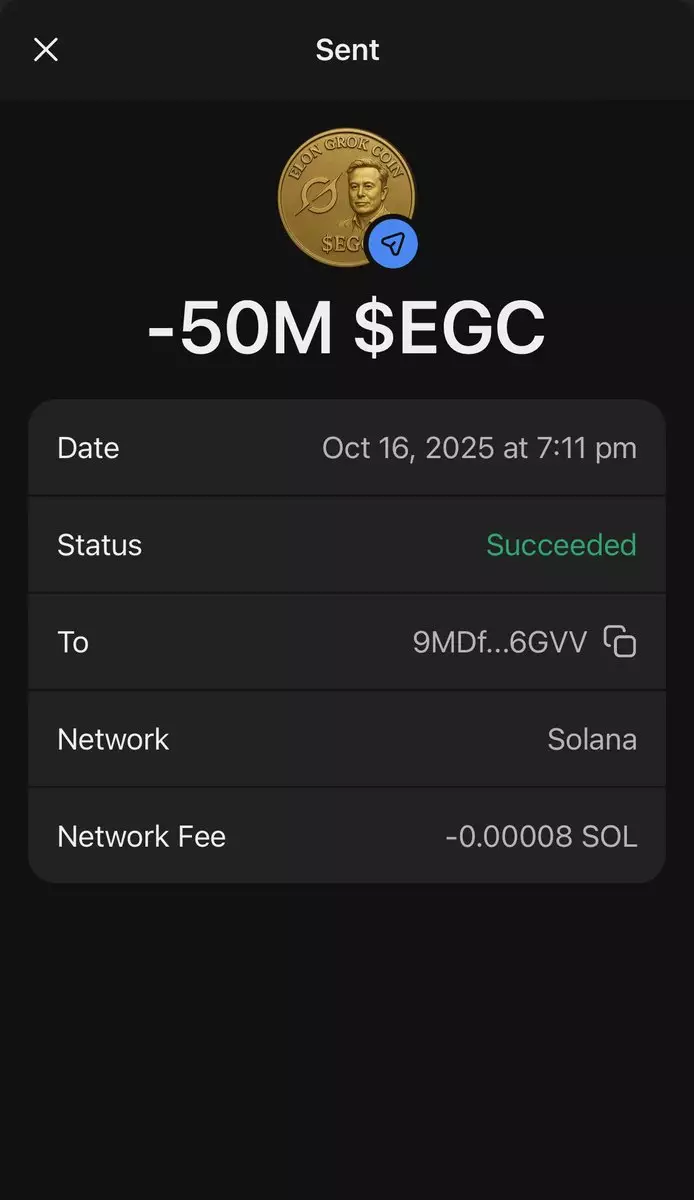Select the Network Fee label
Screen dimensions: 694x1200
click(x=141, y=836)
